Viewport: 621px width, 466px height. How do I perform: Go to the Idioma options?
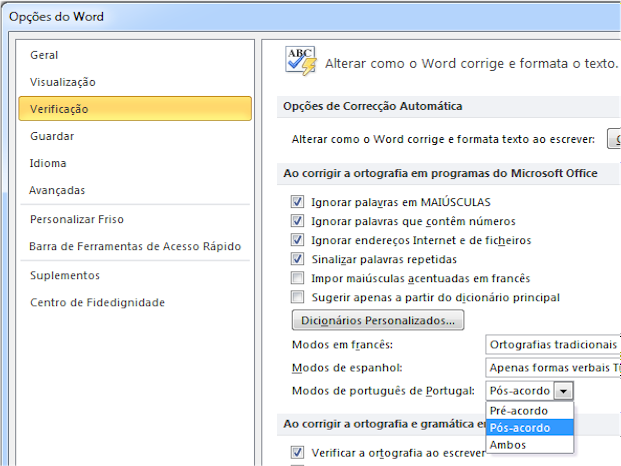(x=48, y=163)
